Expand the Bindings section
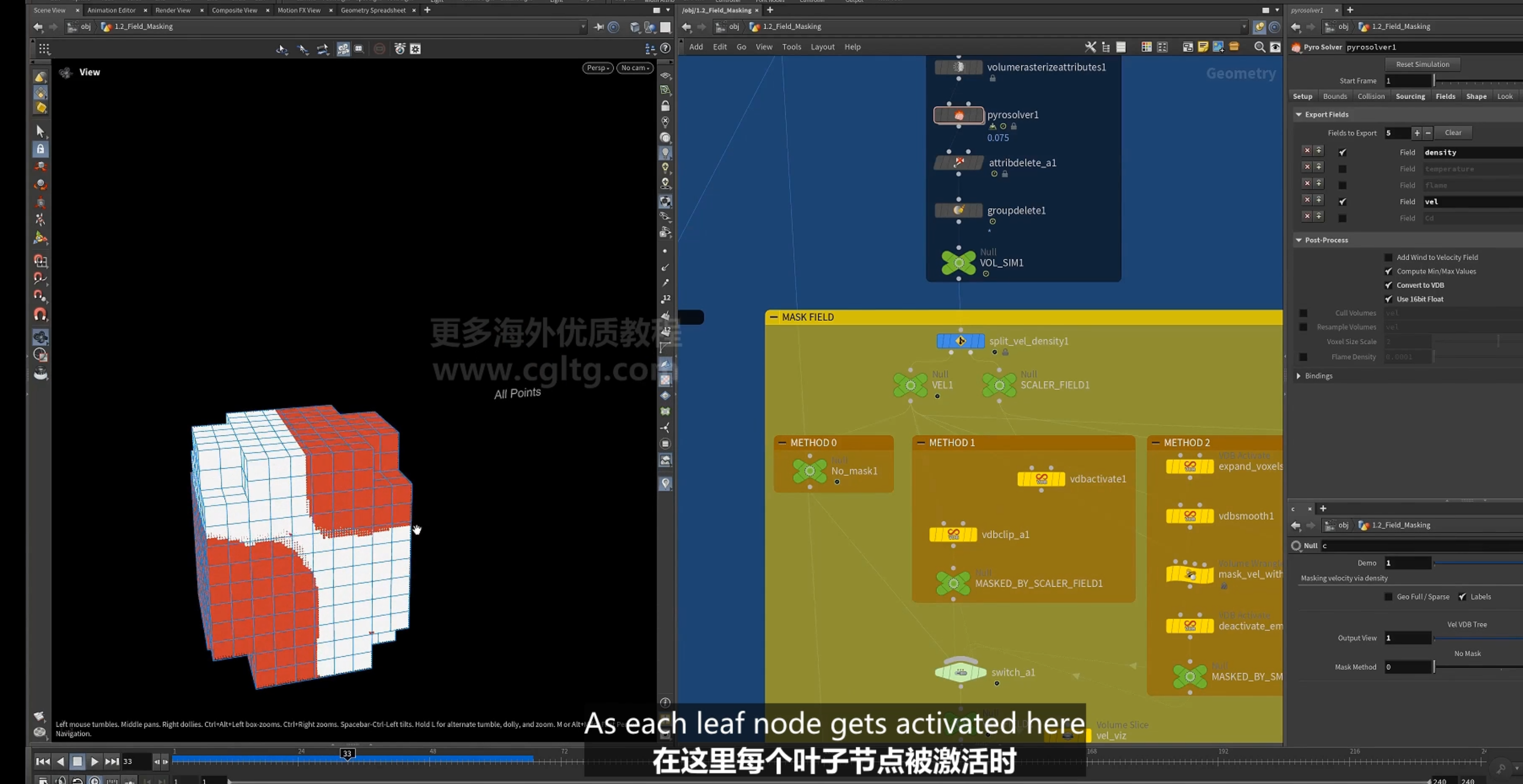 pyautogui.click(x=1298, y=376)
